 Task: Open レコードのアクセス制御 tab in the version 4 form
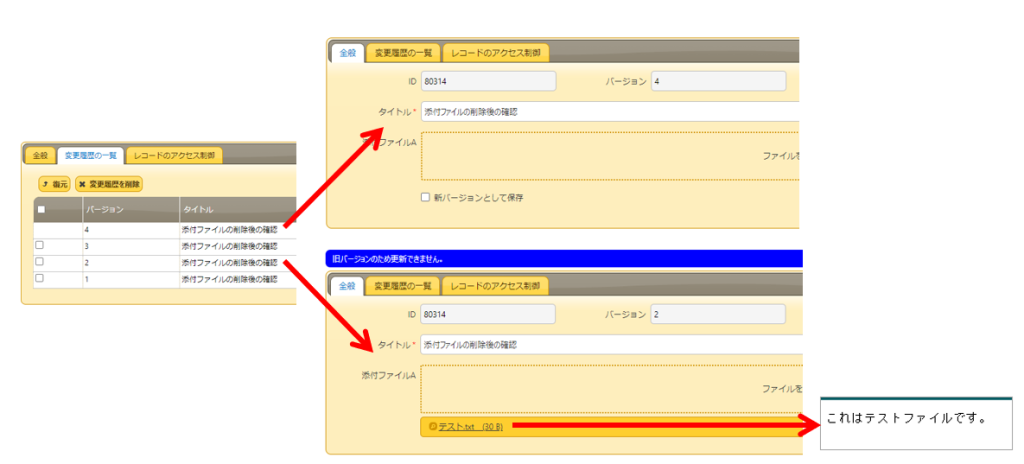tap(496, 53)
